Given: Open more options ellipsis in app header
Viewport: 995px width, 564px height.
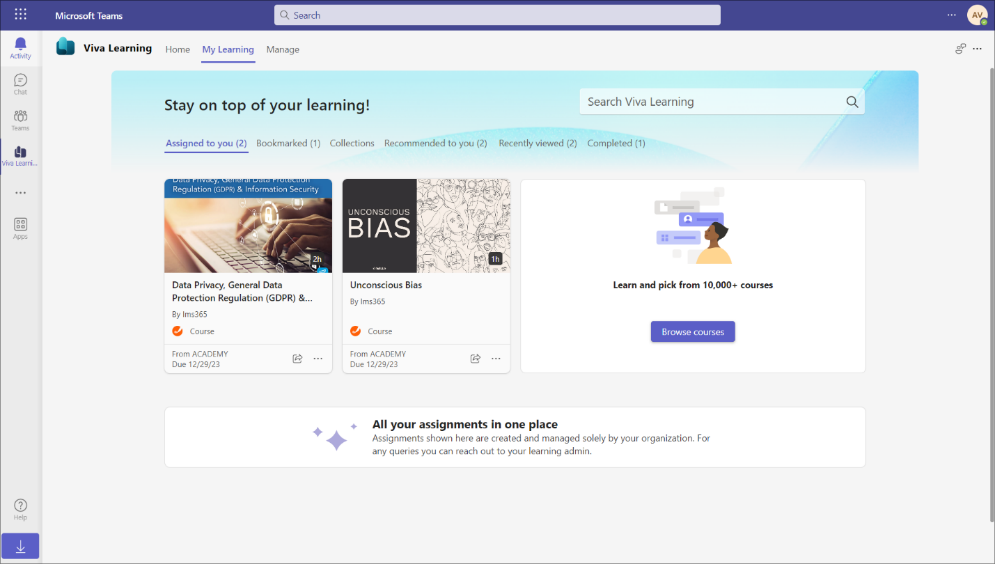Looking at the screenshot, I should 977,49.
